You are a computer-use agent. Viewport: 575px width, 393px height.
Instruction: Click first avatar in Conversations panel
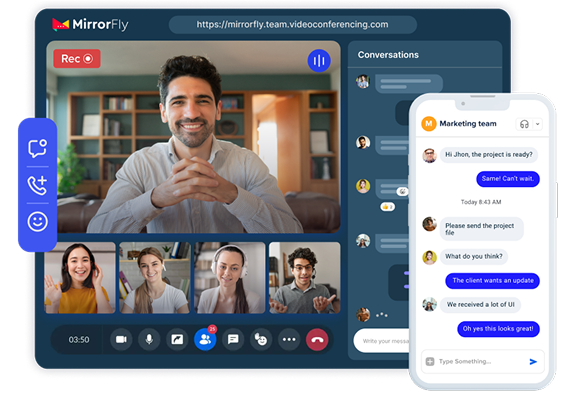tap(363, 81)
